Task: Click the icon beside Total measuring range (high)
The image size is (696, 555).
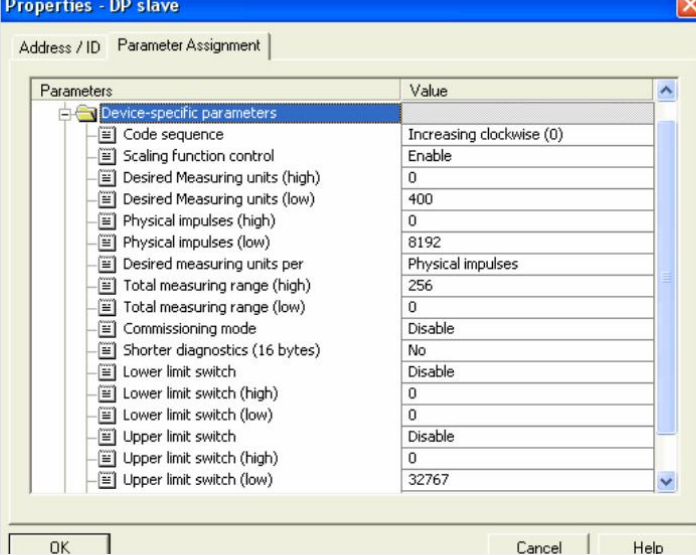Action: (107, 286)
